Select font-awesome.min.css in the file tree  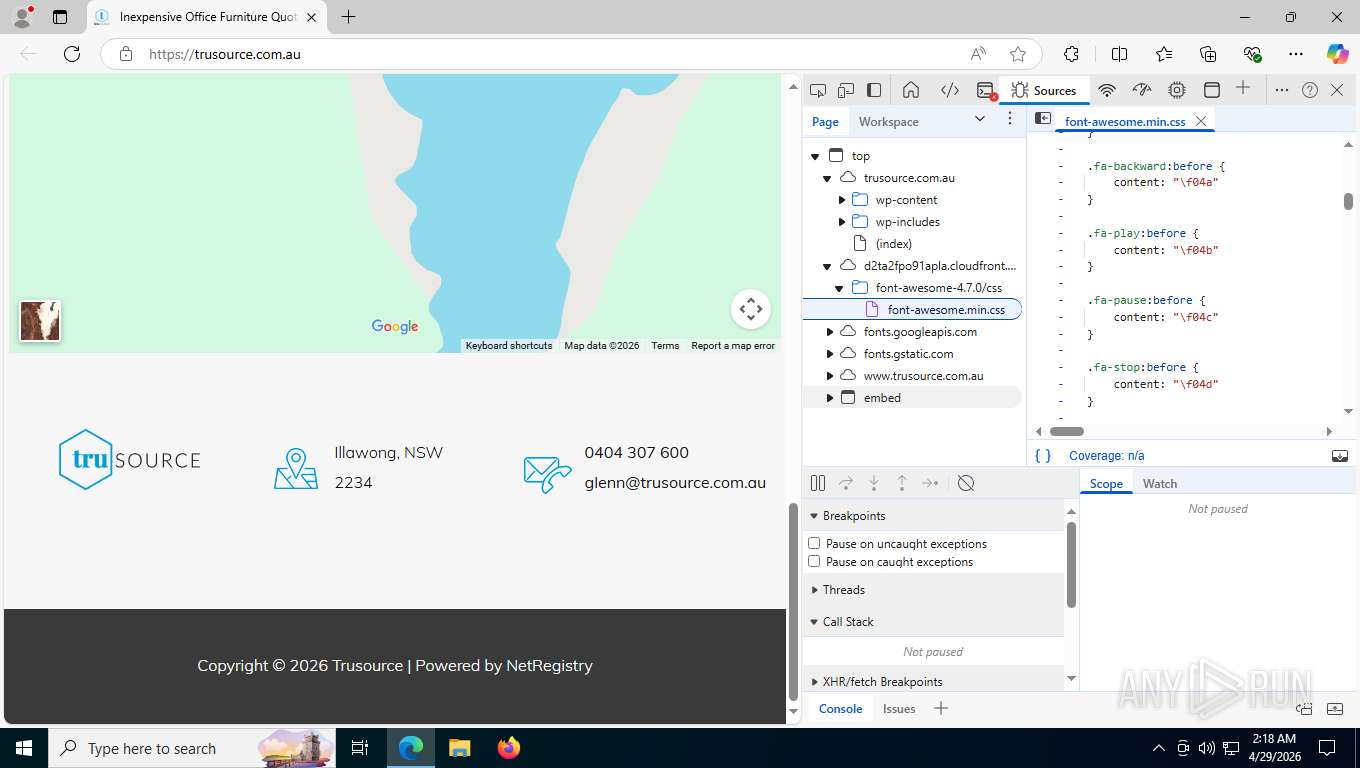(946, 310)
